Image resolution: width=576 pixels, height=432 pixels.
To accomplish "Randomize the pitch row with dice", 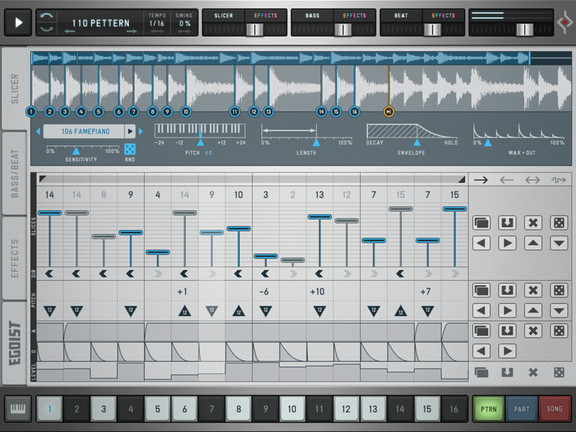I will [x=559, y=290].
